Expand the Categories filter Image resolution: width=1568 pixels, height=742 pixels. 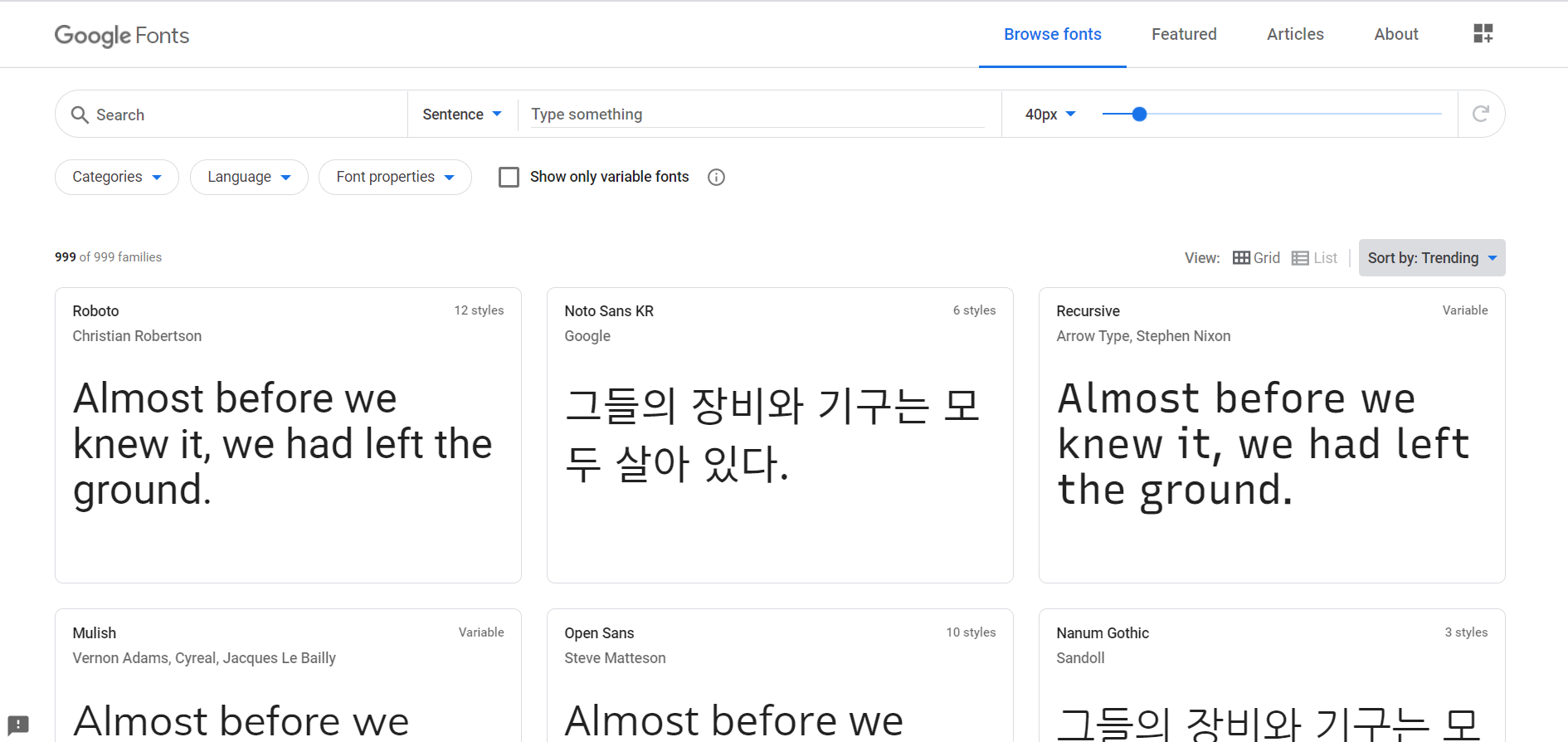coord(117,177)
